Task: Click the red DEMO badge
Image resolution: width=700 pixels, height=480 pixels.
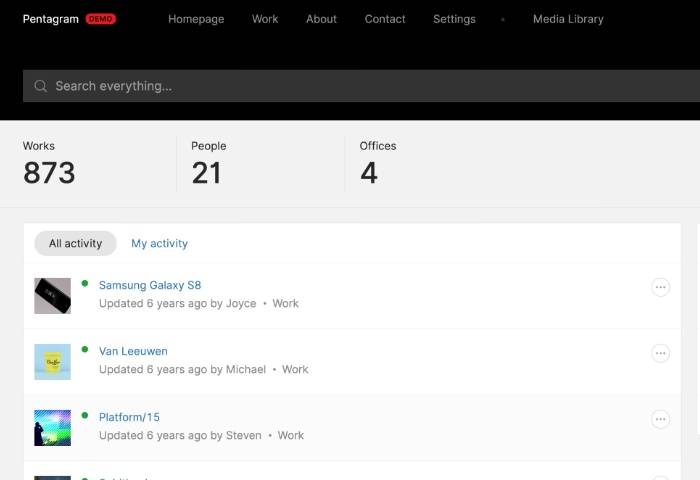Action: (100, 19)
